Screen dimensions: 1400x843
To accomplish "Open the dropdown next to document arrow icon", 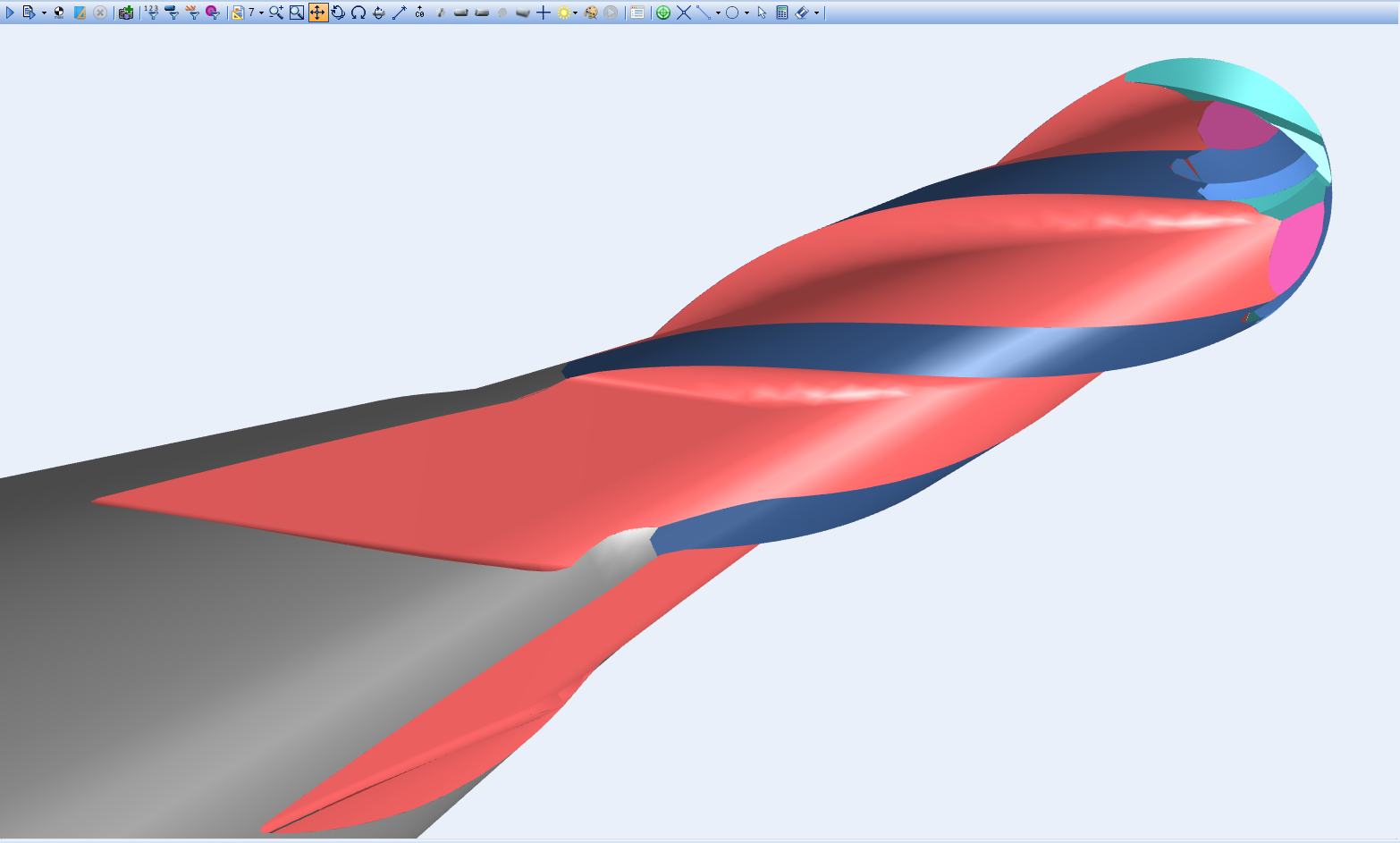I will point(44,13).
